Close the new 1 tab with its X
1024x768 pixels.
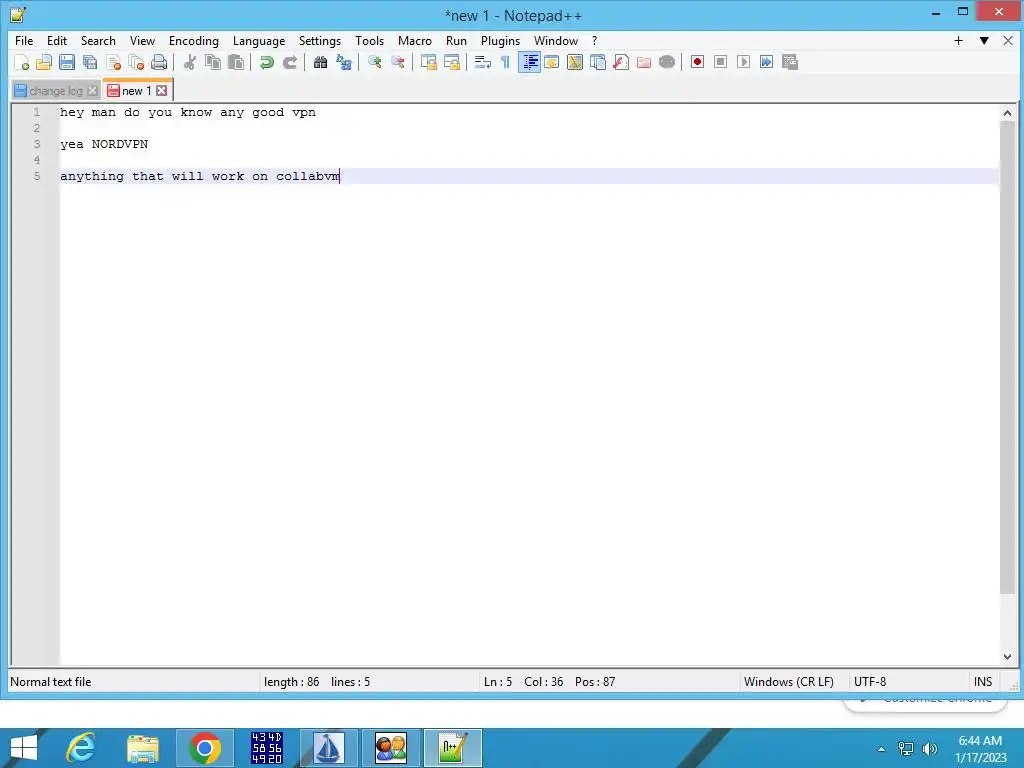[161, 91]
